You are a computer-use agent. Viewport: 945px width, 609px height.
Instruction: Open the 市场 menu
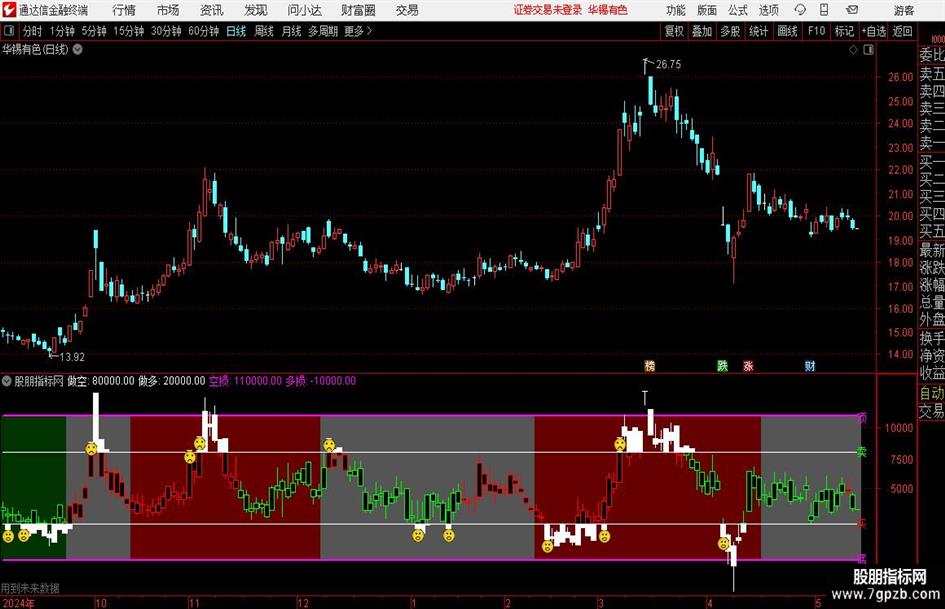click(168, 10)
